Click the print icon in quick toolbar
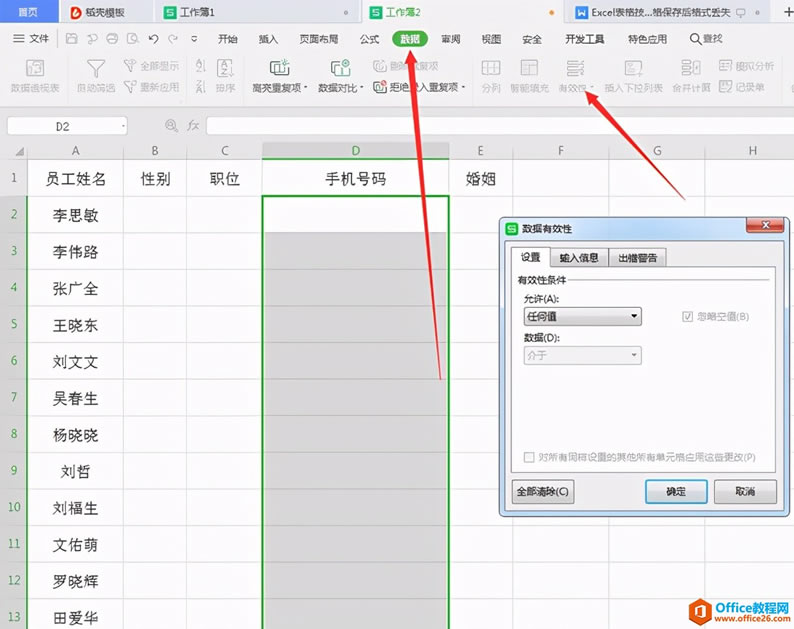Image resolution: width=794 pixels, height=629 pixels. click(112, 38)
